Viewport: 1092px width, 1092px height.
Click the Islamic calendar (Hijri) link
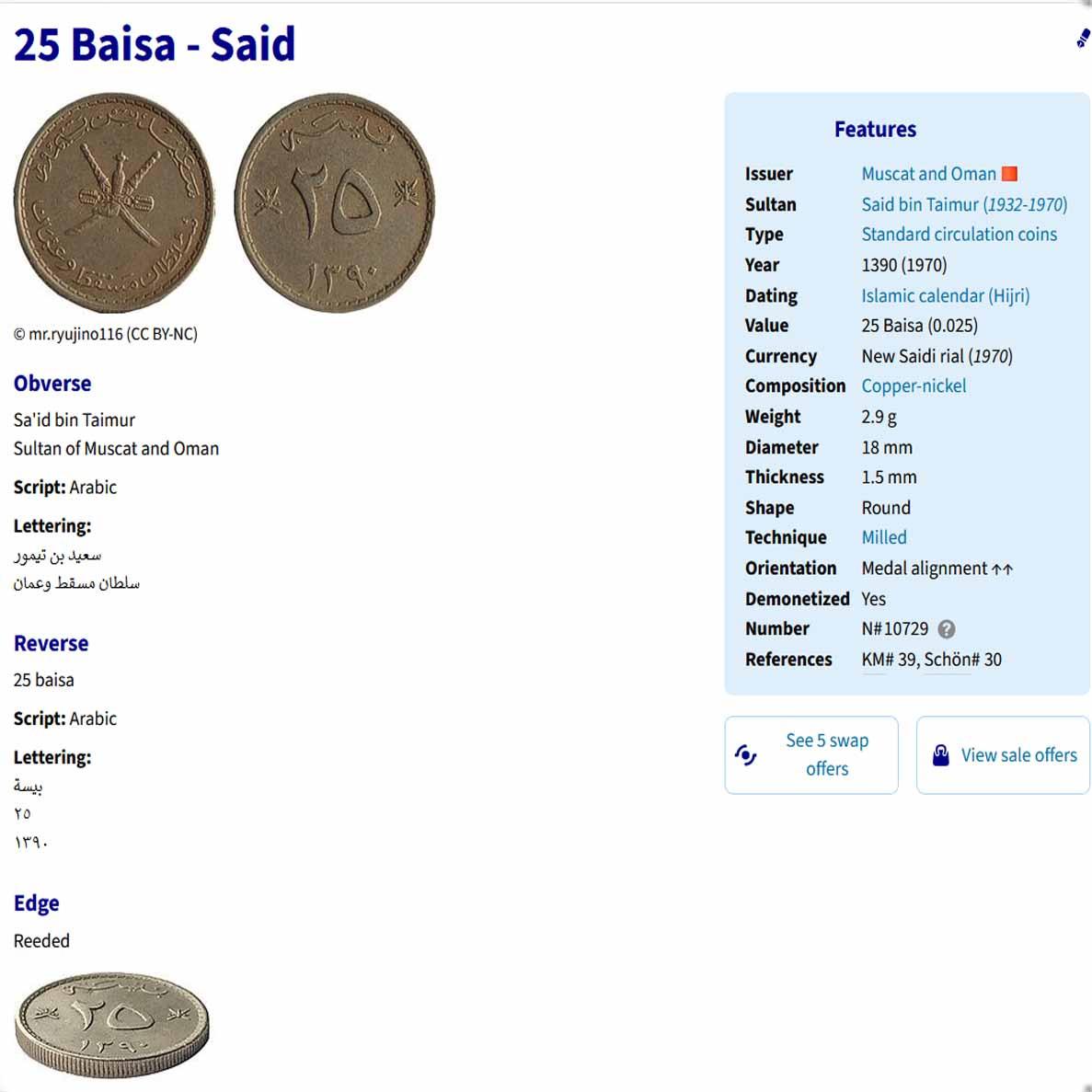pos(945,295)
